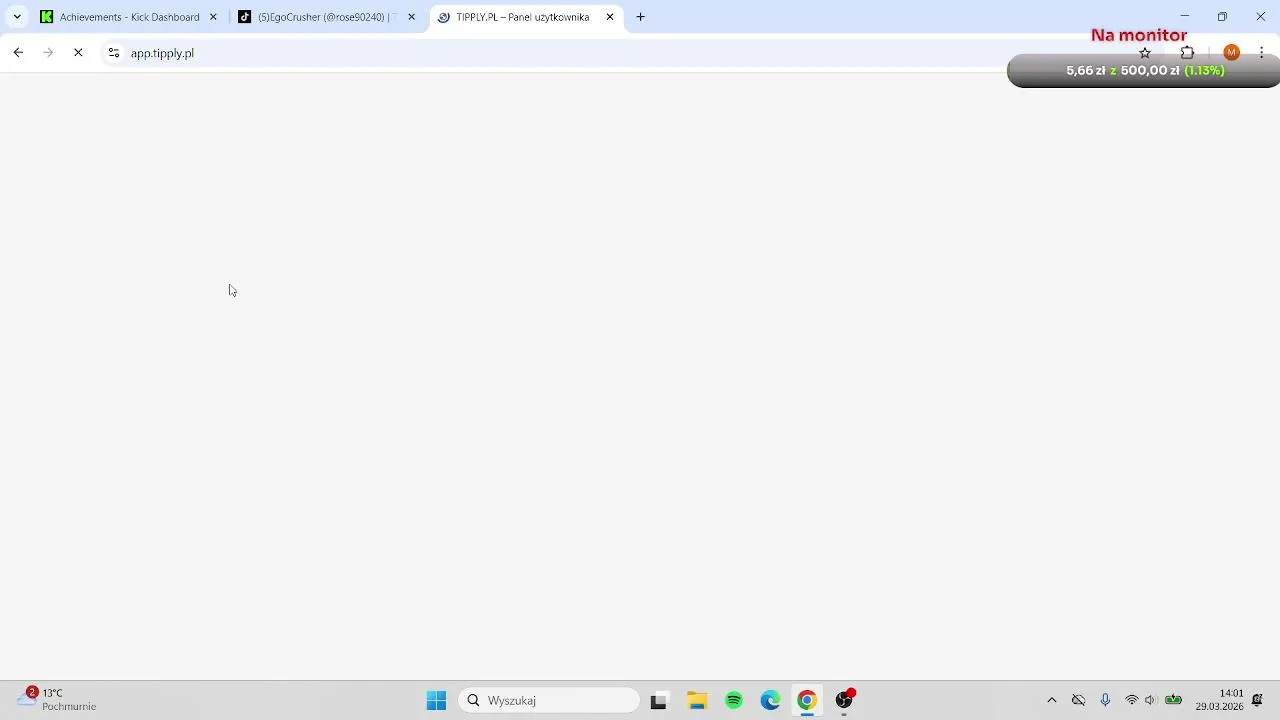Open the Chrome extensions menu

coord(1188,53)
